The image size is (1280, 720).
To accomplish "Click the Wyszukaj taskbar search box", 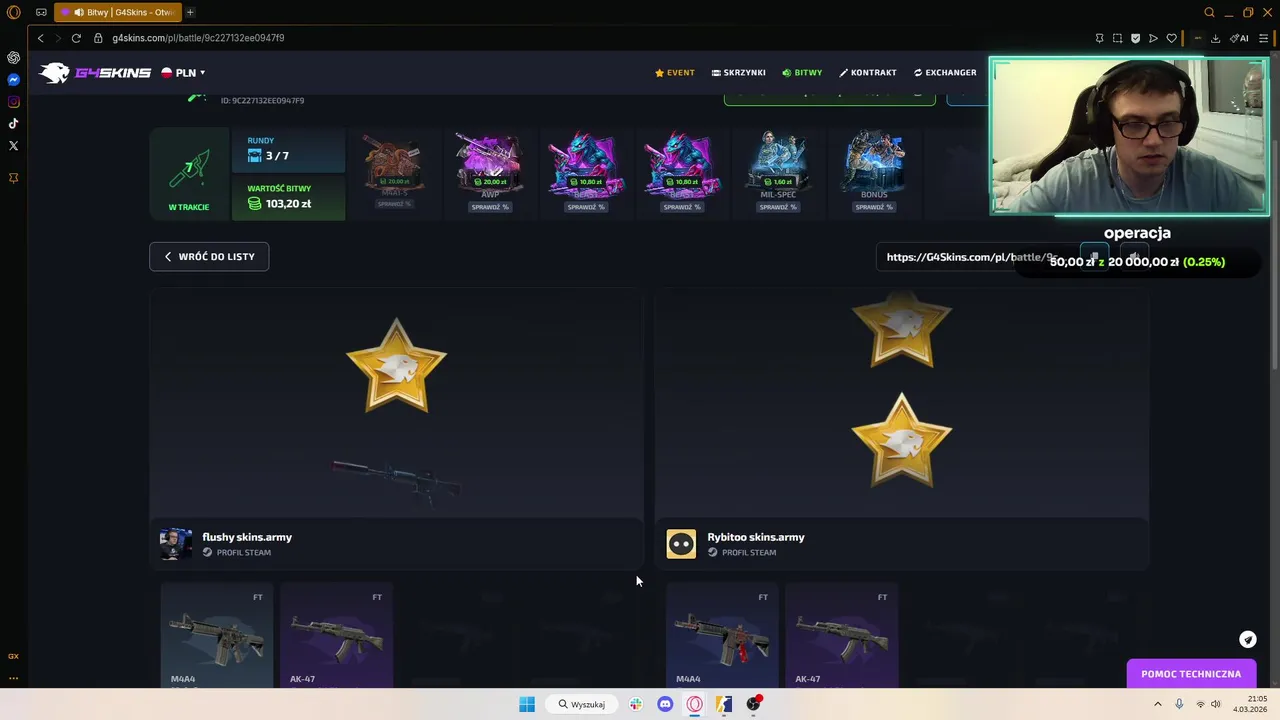I will pos(583,704).
